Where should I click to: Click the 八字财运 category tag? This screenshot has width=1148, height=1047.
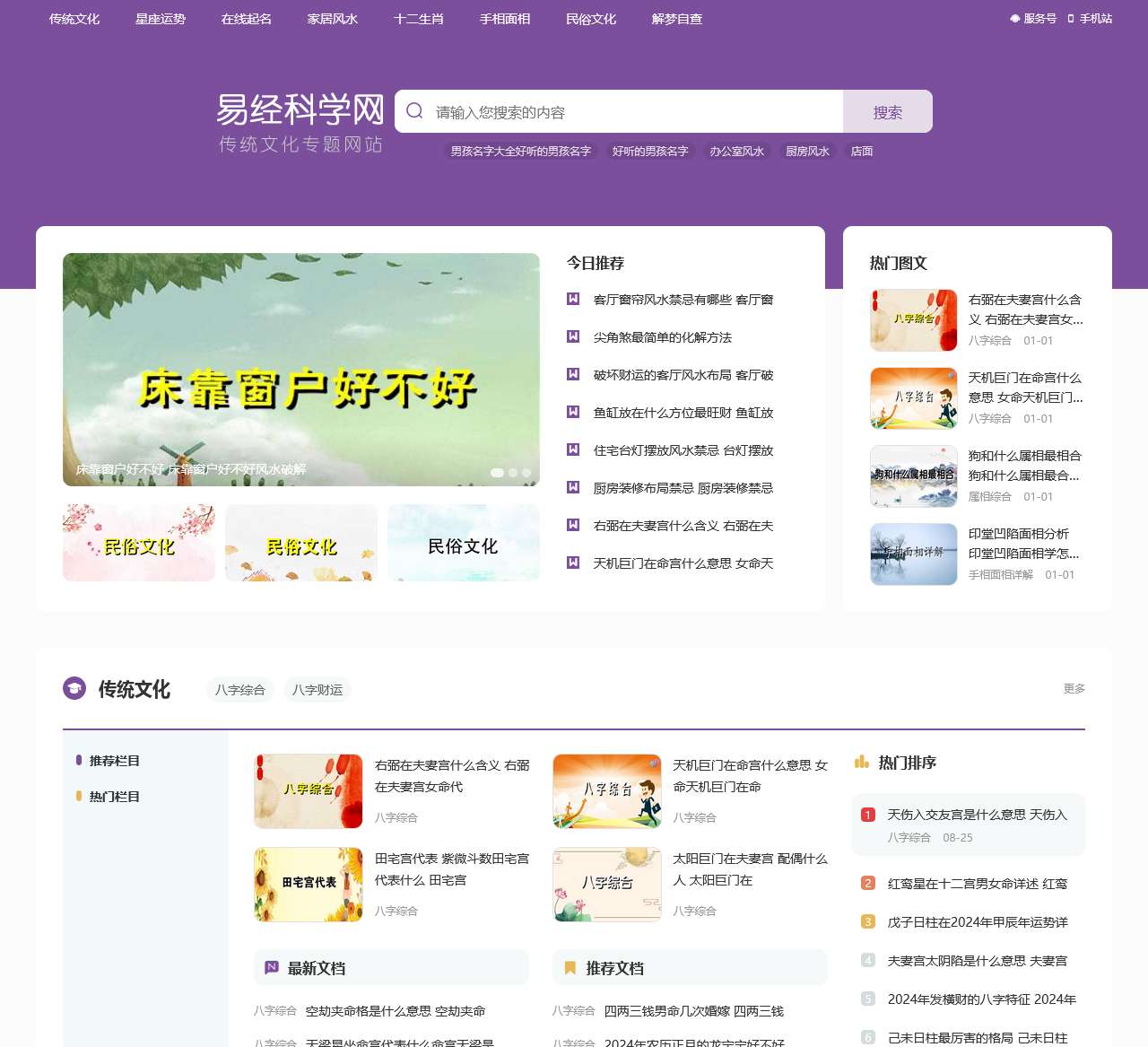tap(317, 690)
